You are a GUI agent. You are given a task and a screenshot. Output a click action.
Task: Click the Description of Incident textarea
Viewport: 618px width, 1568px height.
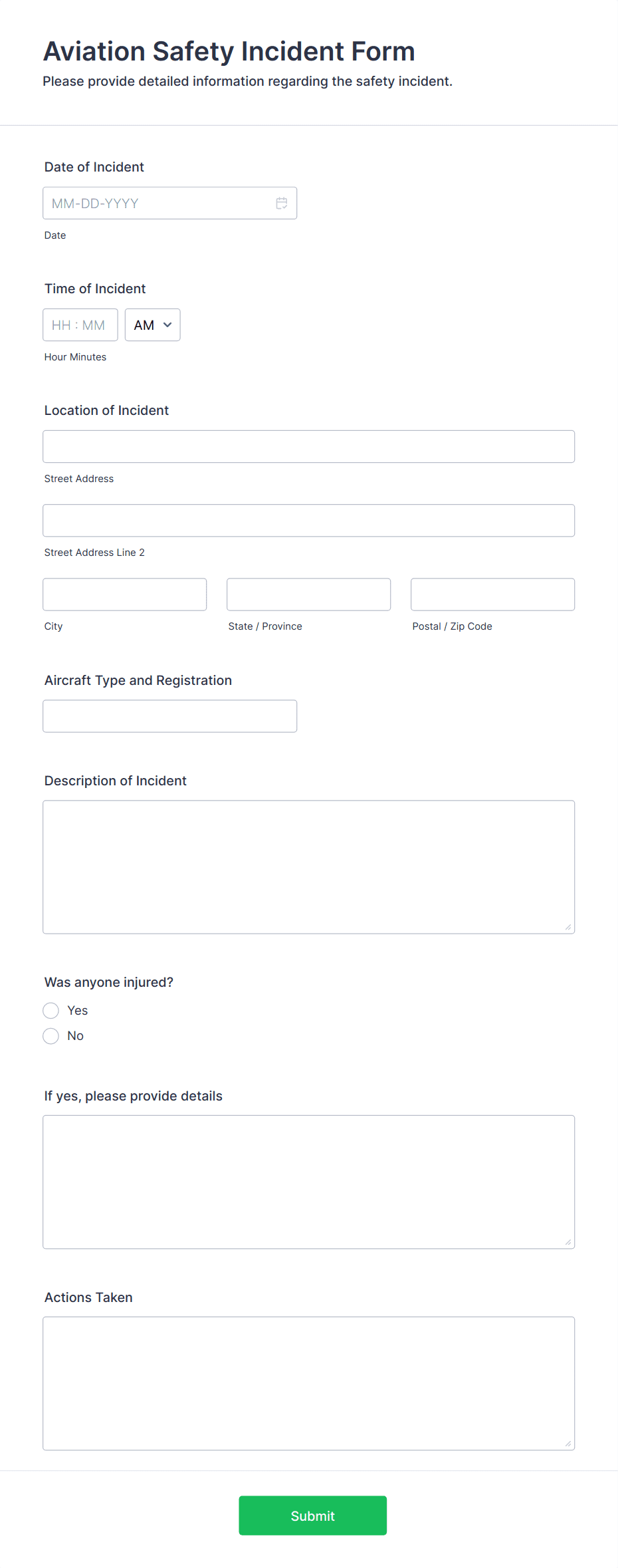click(308, 864)
